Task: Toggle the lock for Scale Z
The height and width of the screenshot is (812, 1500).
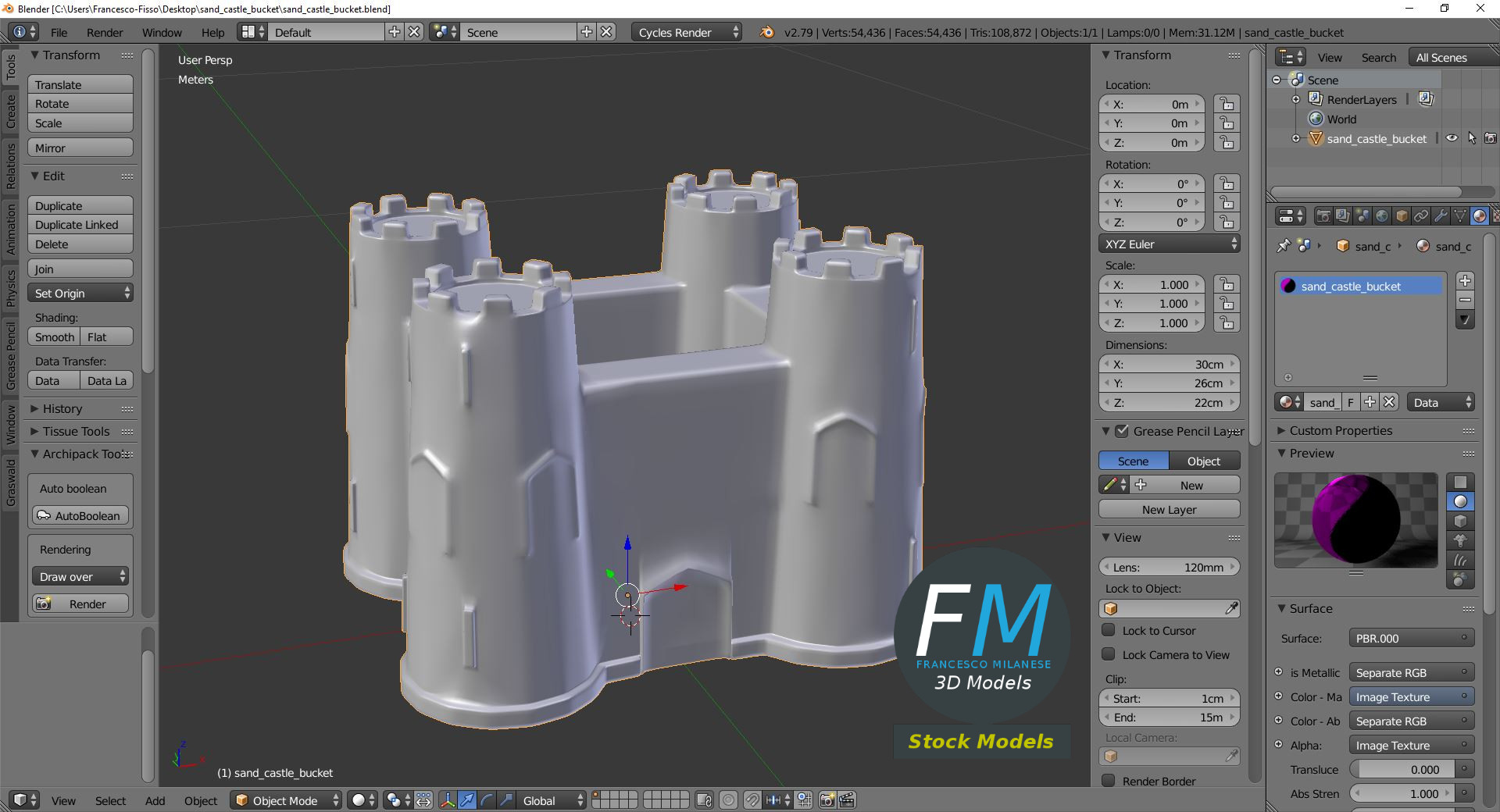Action: [1227, 322]
